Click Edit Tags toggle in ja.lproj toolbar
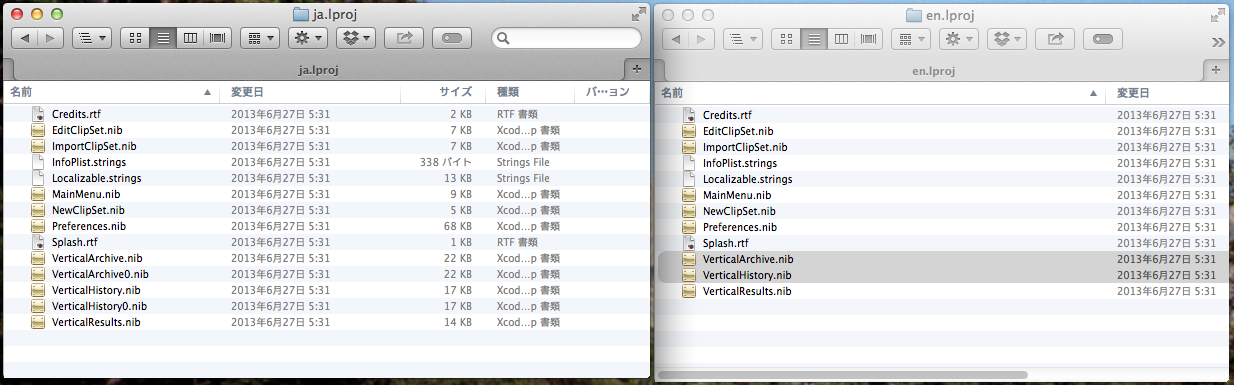 tap(452, 38)
